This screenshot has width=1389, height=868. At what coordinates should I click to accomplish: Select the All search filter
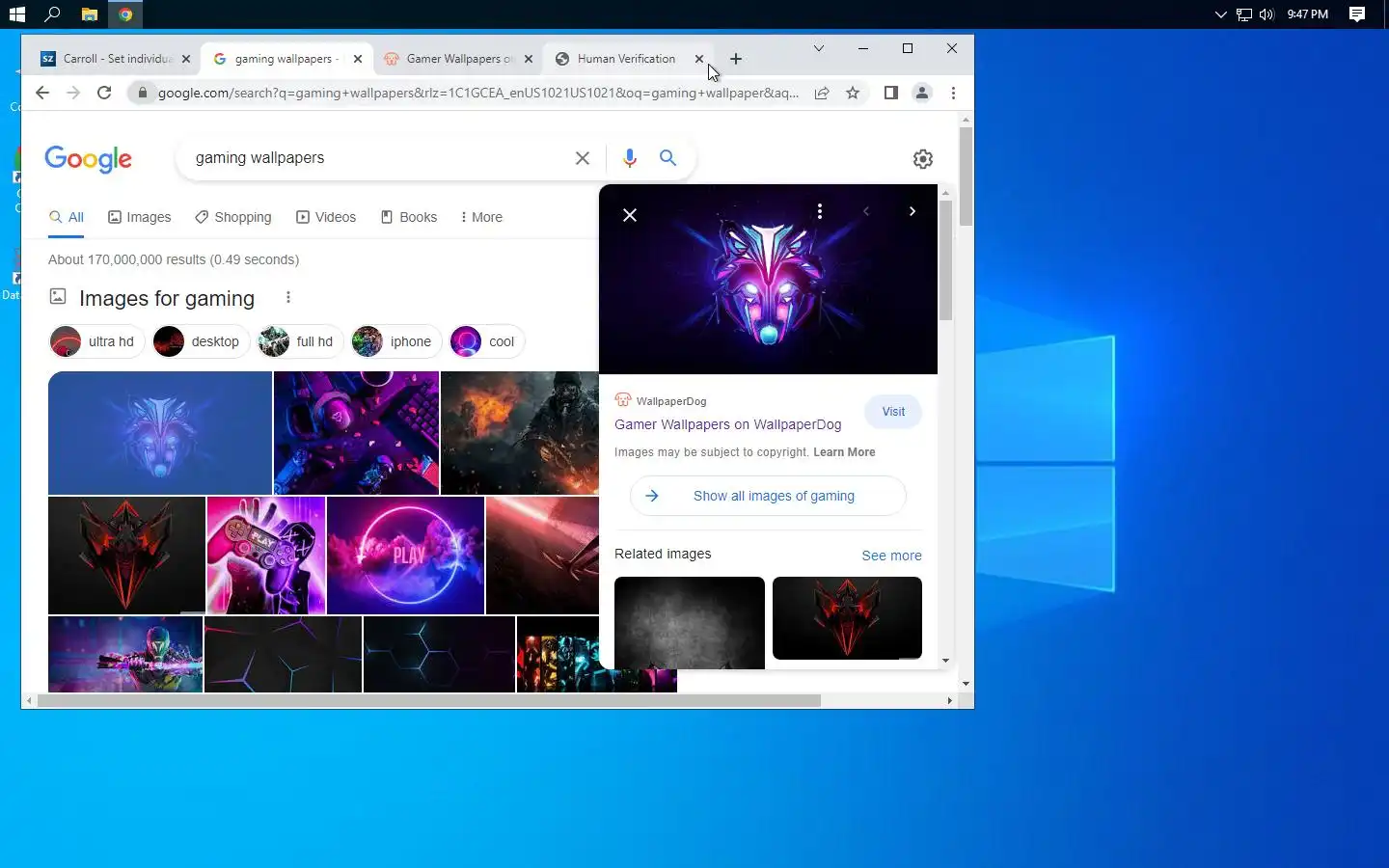point(67,217)
